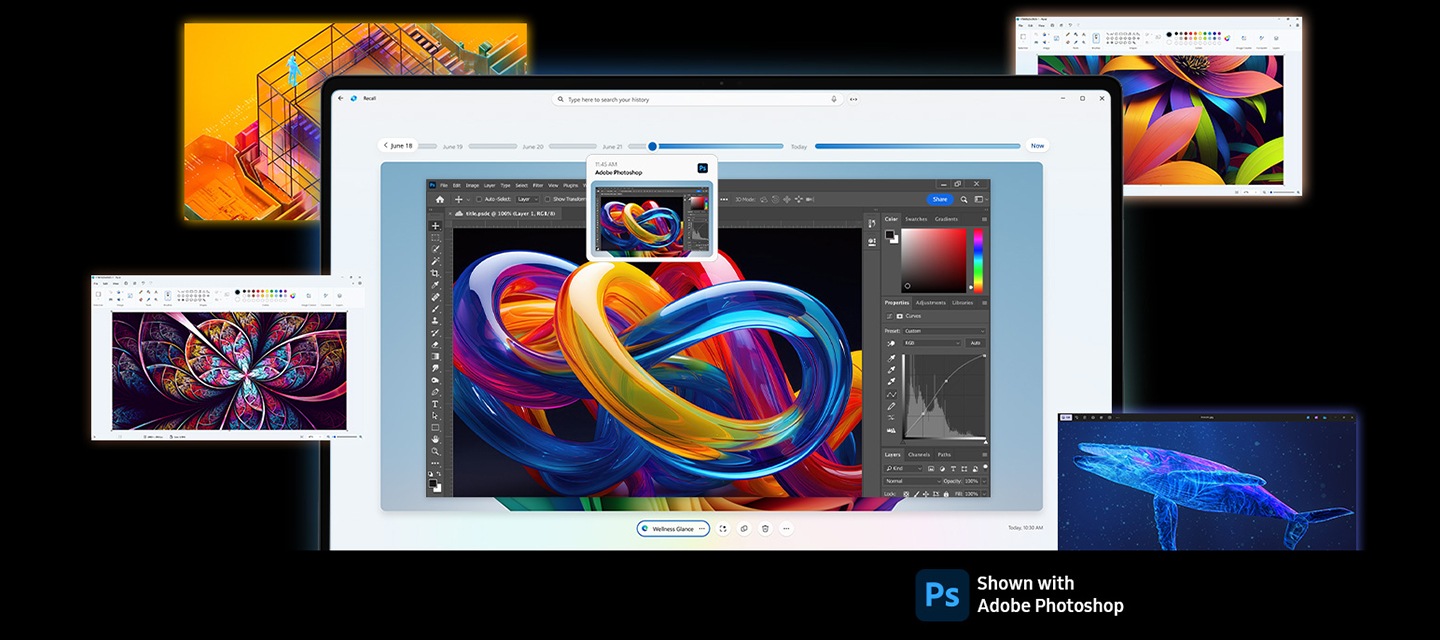The height and width of the screenshot is (640, 1440).
Task: Open the File menu in Photoshop
Action: tap(443, 185)
